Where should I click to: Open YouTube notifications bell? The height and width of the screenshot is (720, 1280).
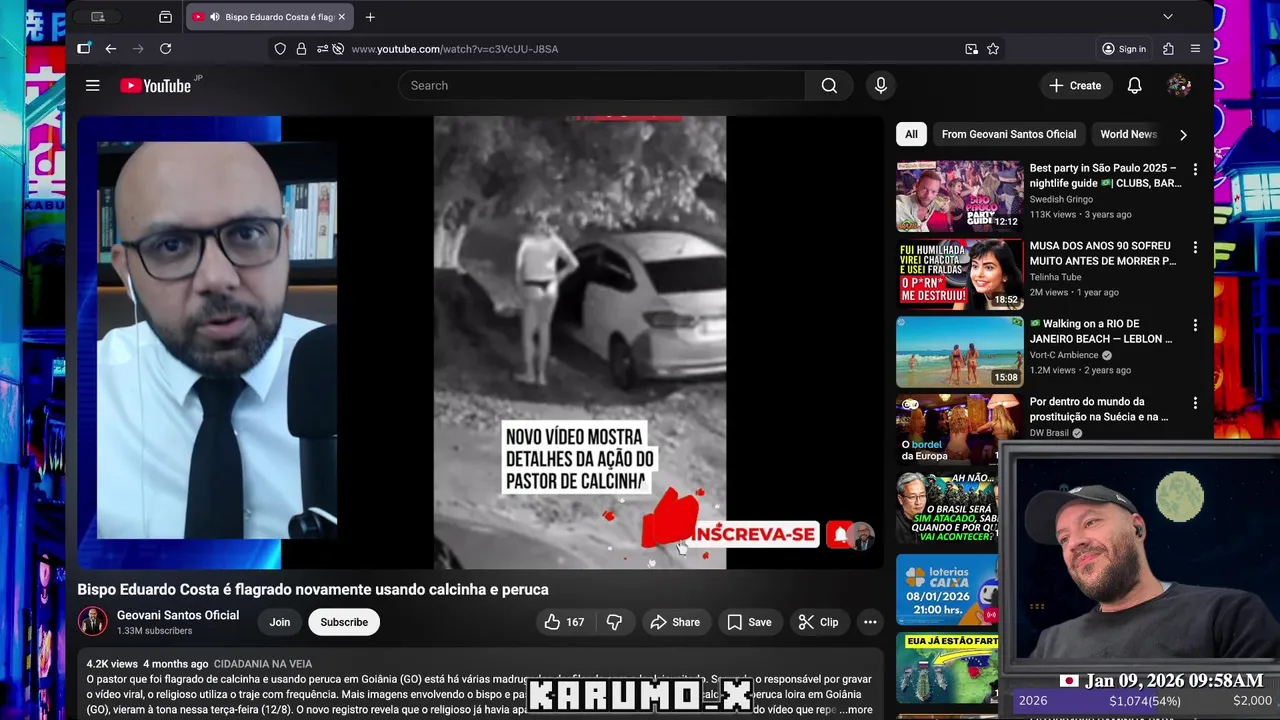(1134, 86)
